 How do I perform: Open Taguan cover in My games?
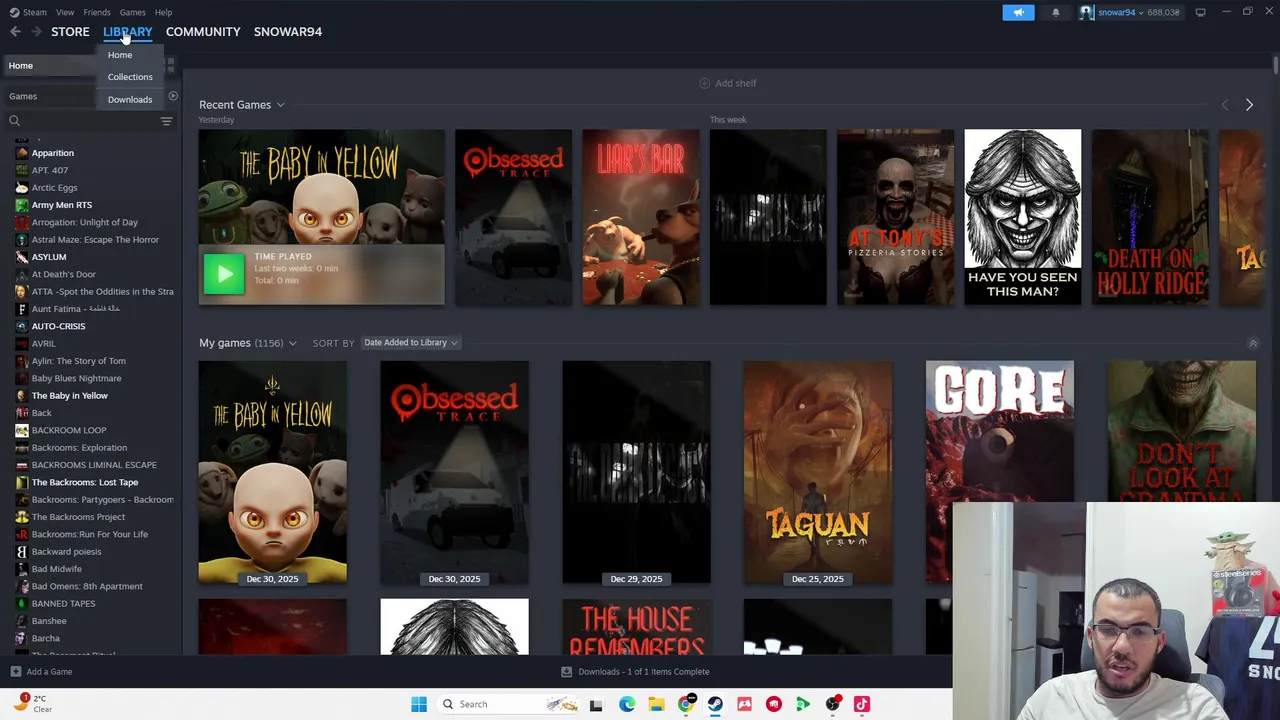(x=818, y=472)
